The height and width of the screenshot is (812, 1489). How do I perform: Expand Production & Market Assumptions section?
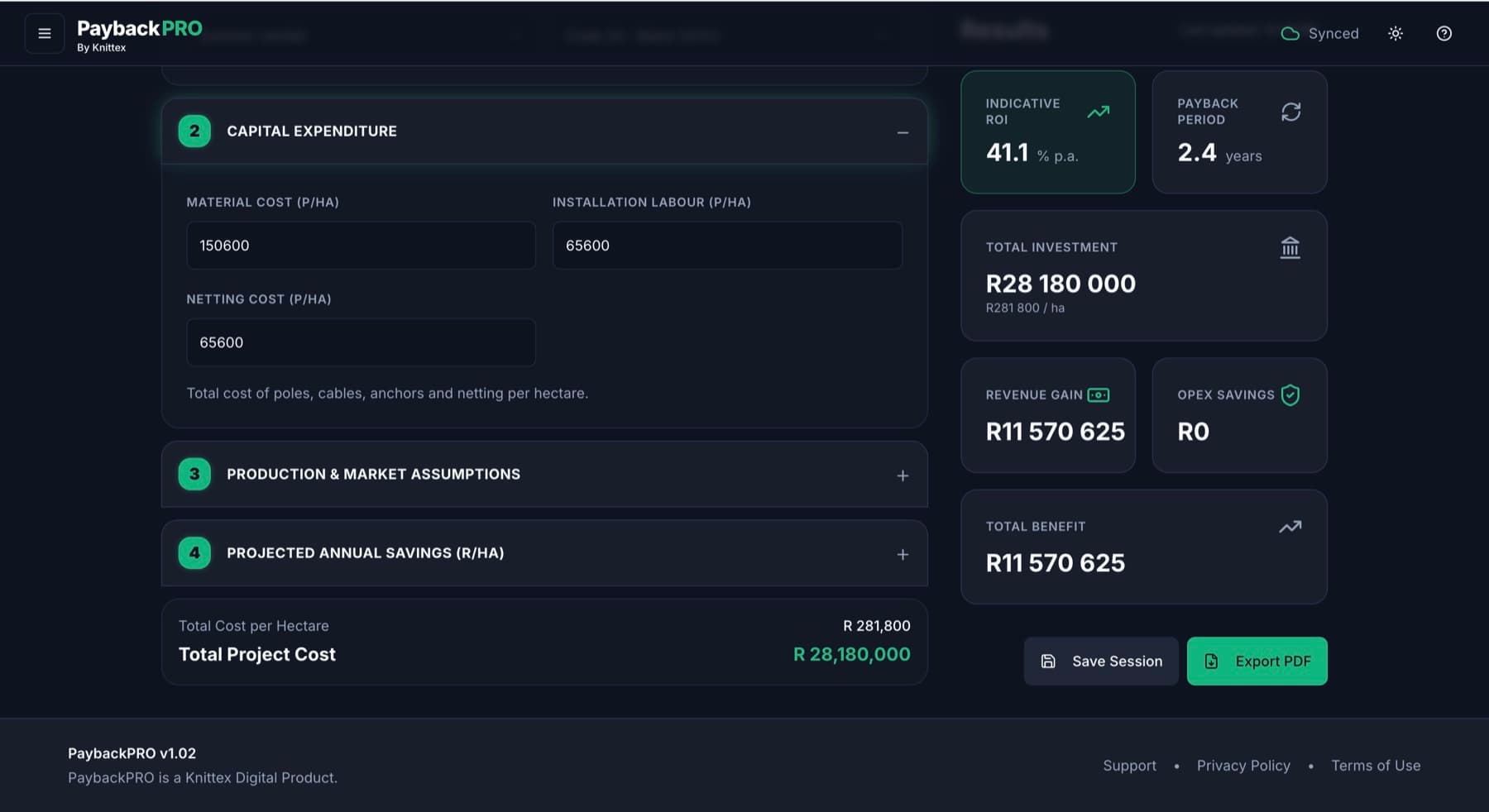point(902,475)
